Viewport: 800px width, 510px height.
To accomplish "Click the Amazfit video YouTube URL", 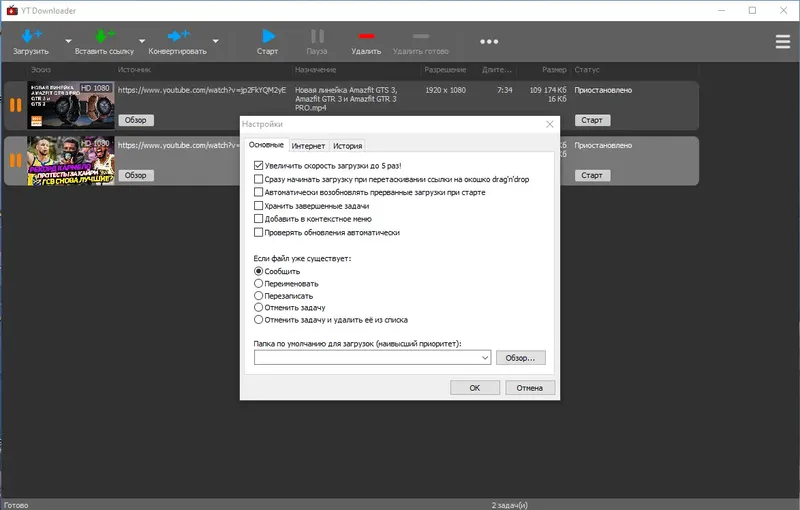I will tap(202, 90).
